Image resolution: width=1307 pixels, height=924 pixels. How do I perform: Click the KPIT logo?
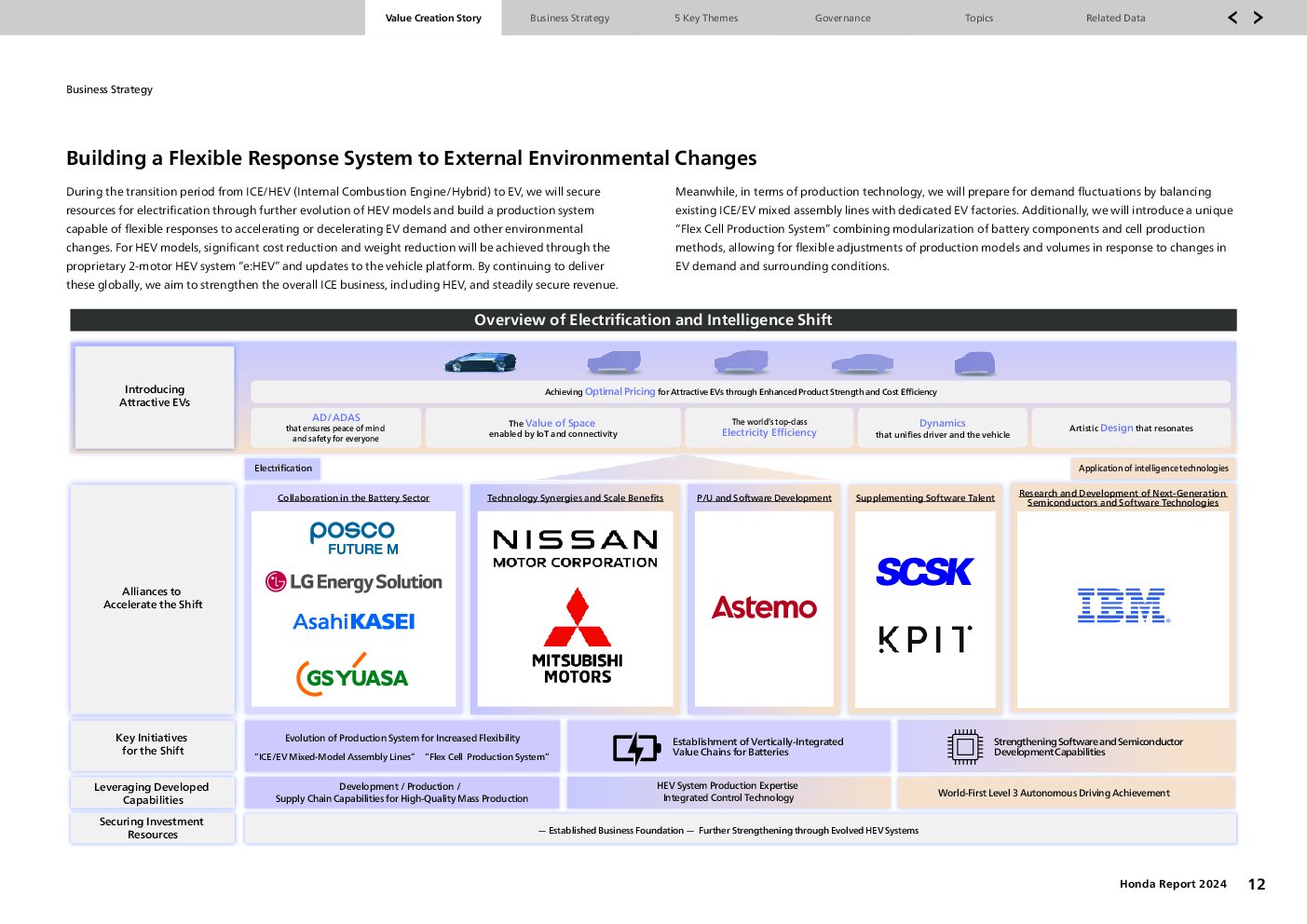(x=925, y=639)
